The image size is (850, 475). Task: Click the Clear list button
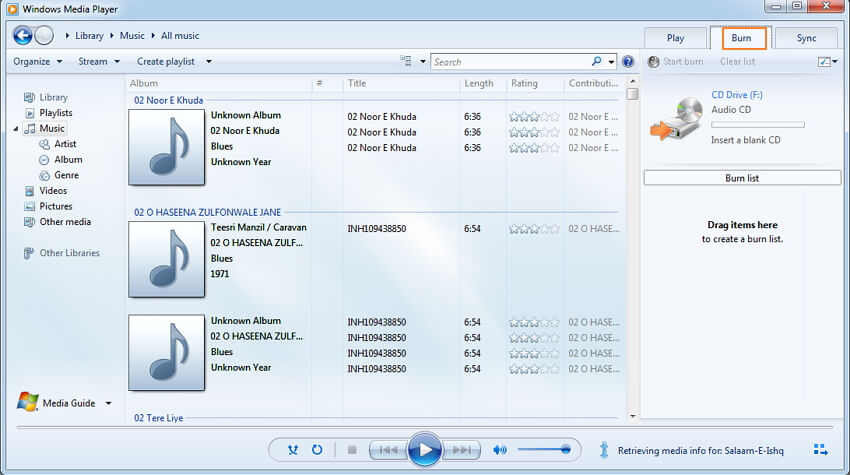(737, 62)
